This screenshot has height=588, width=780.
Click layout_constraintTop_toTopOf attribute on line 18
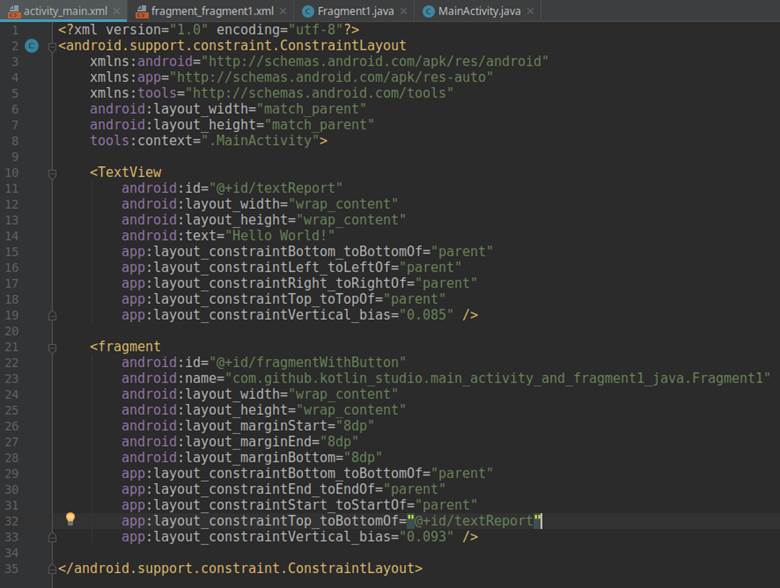tap(248, 299)
